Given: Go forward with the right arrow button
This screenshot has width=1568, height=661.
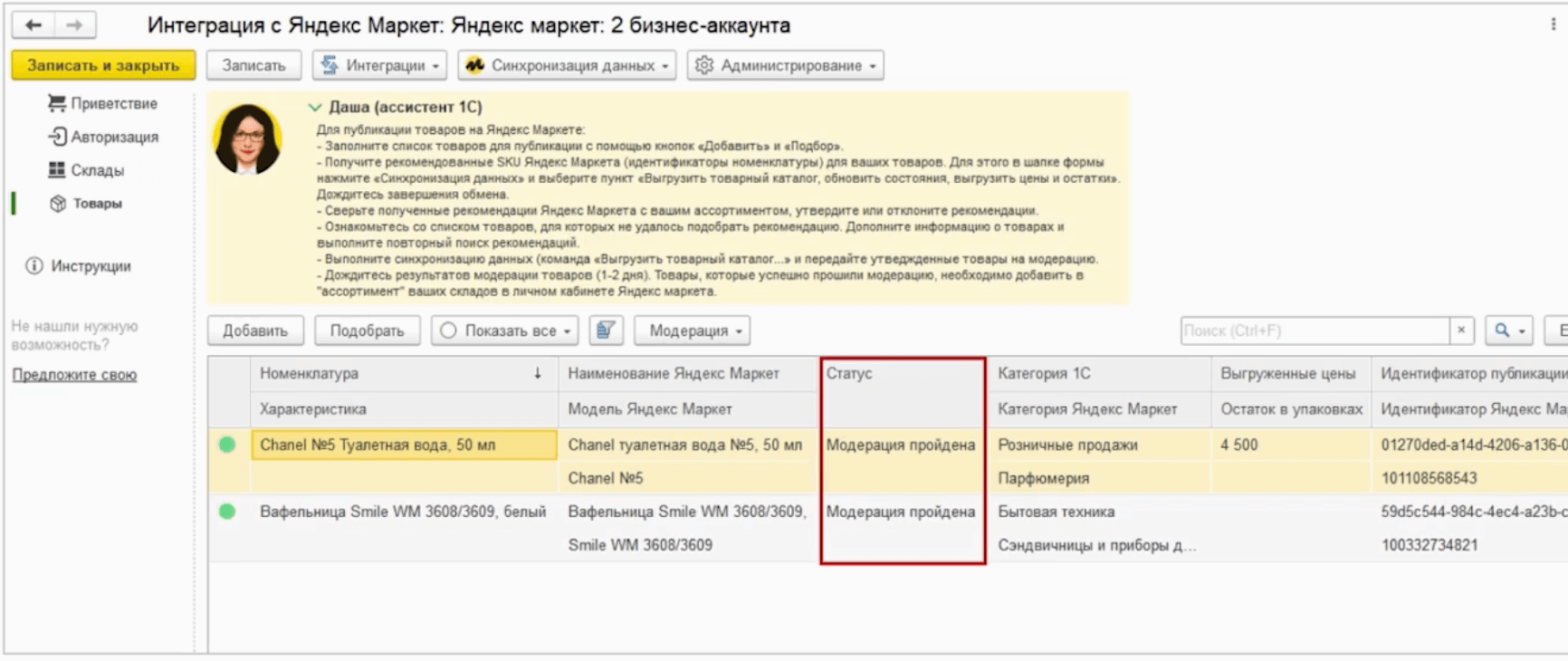Looking at the screenshot, I should tap(75, 25).
